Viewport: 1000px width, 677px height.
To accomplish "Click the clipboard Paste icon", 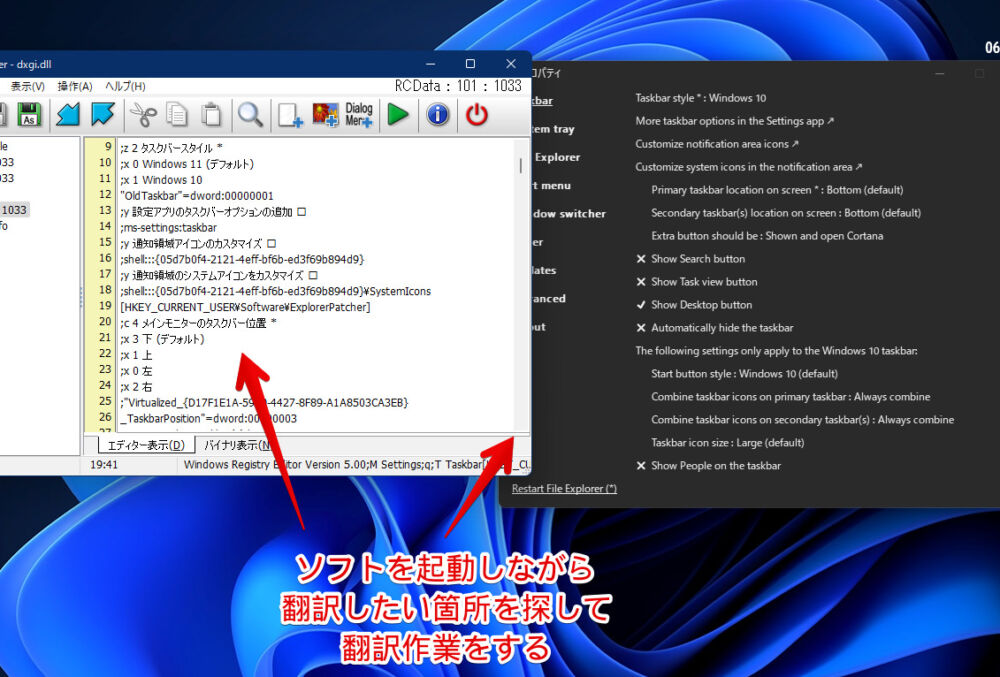I will coord(211,115).
